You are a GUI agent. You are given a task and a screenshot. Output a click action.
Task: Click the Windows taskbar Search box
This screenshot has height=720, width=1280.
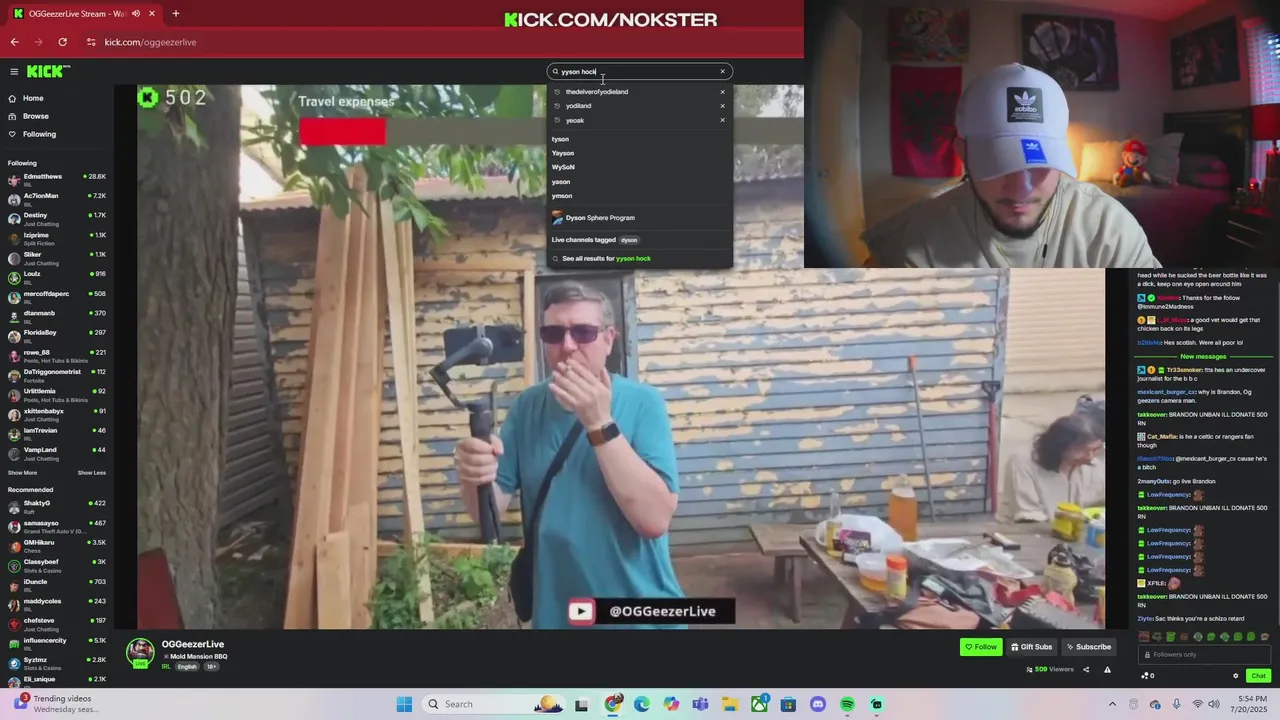[x=494, y=704]
